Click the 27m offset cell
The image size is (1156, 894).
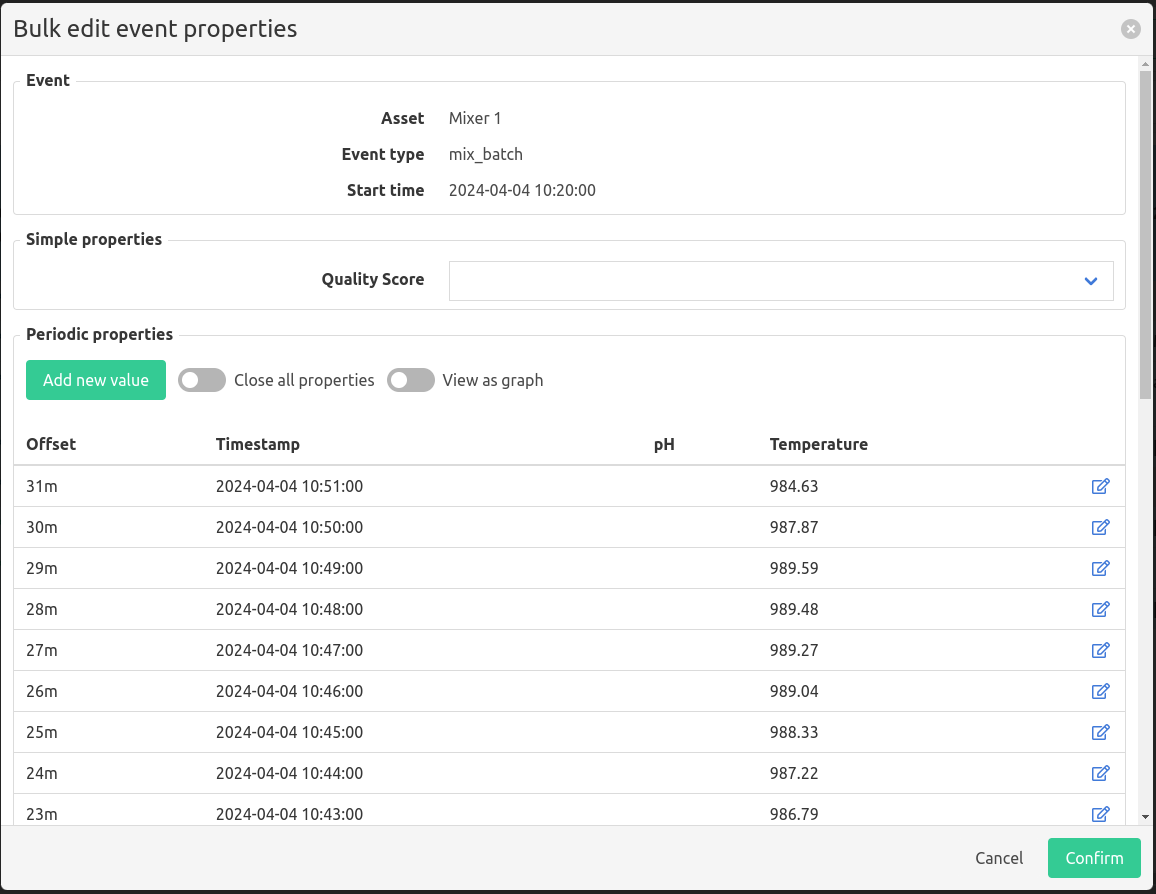pyautogui.click(x=41, y=650)
